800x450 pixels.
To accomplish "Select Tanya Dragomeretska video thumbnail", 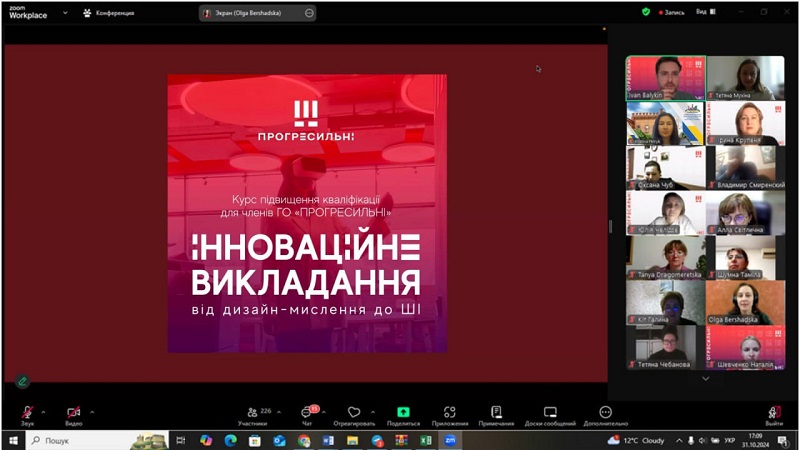I will 666,257.
